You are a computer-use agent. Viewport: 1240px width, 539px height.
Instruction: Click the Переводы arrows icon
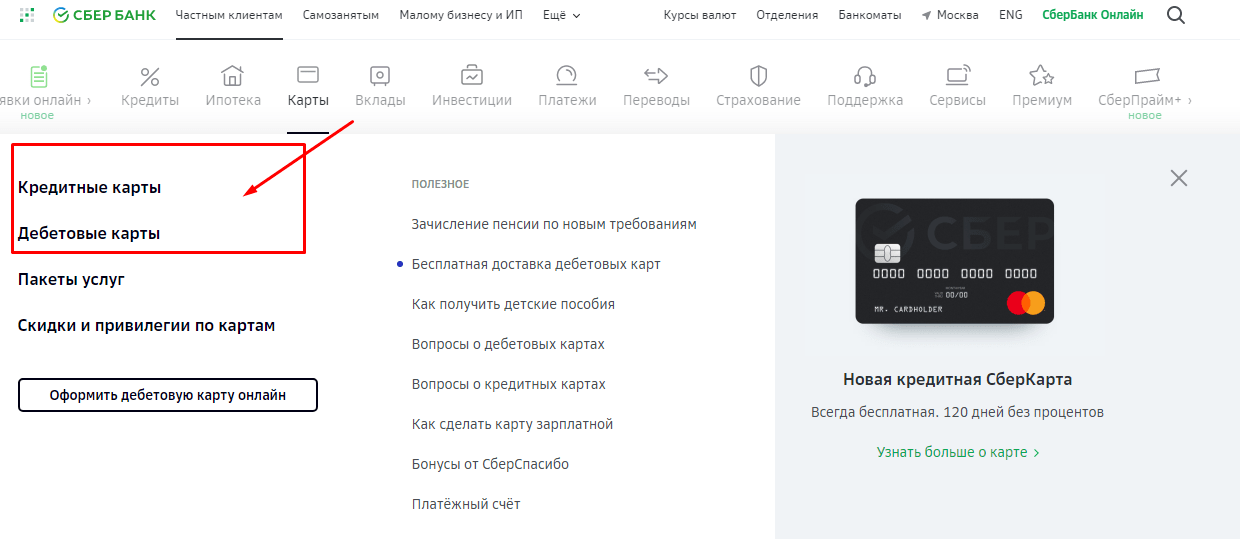click(x=656, y=75)
